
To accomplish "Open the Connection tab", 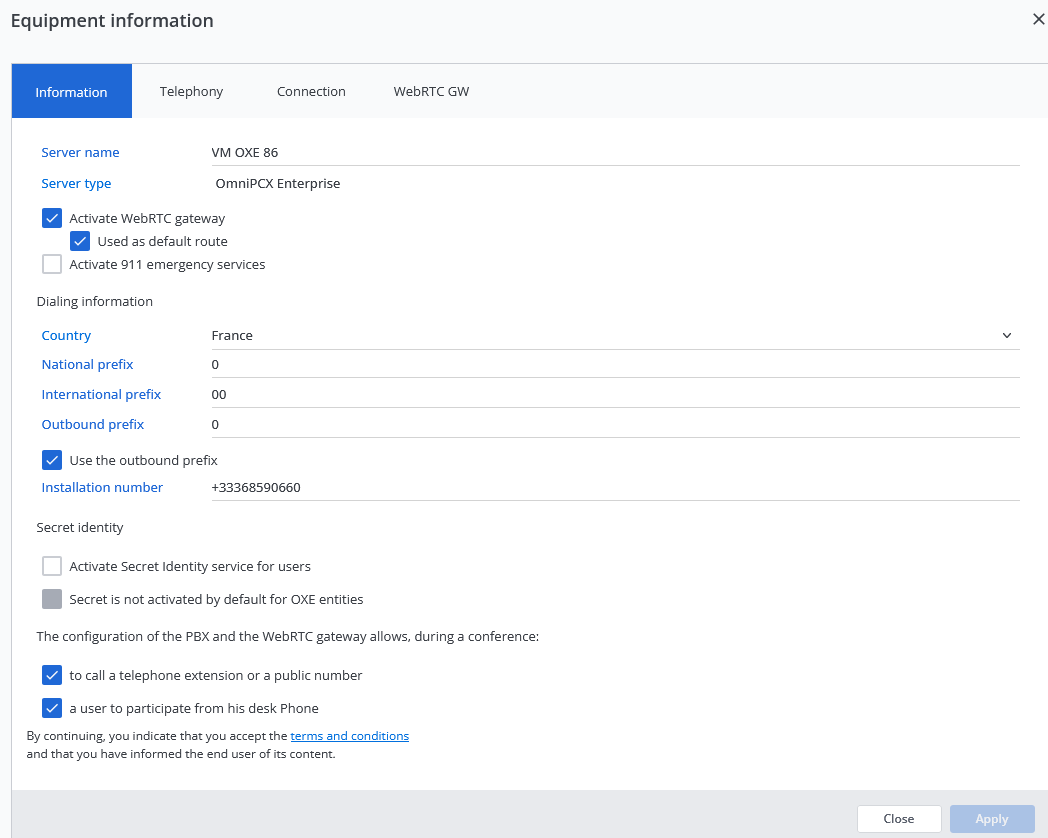I will point(311,92).
